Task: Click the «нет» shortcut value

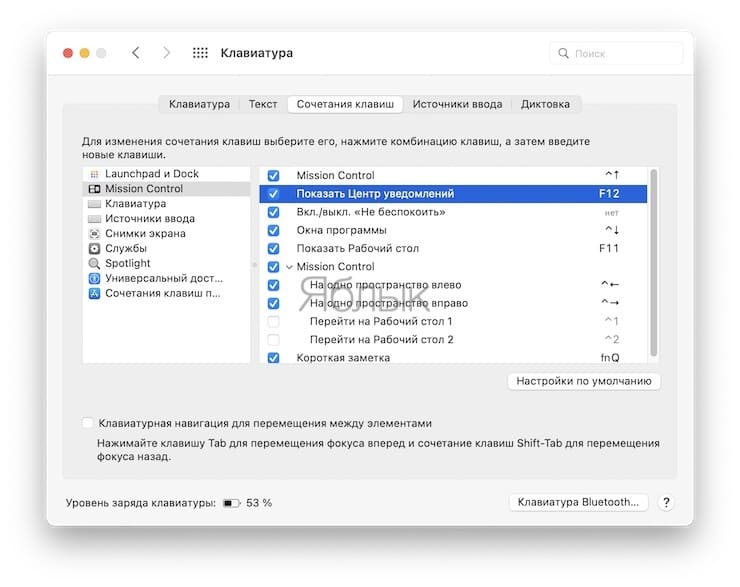Action: (x=611, y=213)
